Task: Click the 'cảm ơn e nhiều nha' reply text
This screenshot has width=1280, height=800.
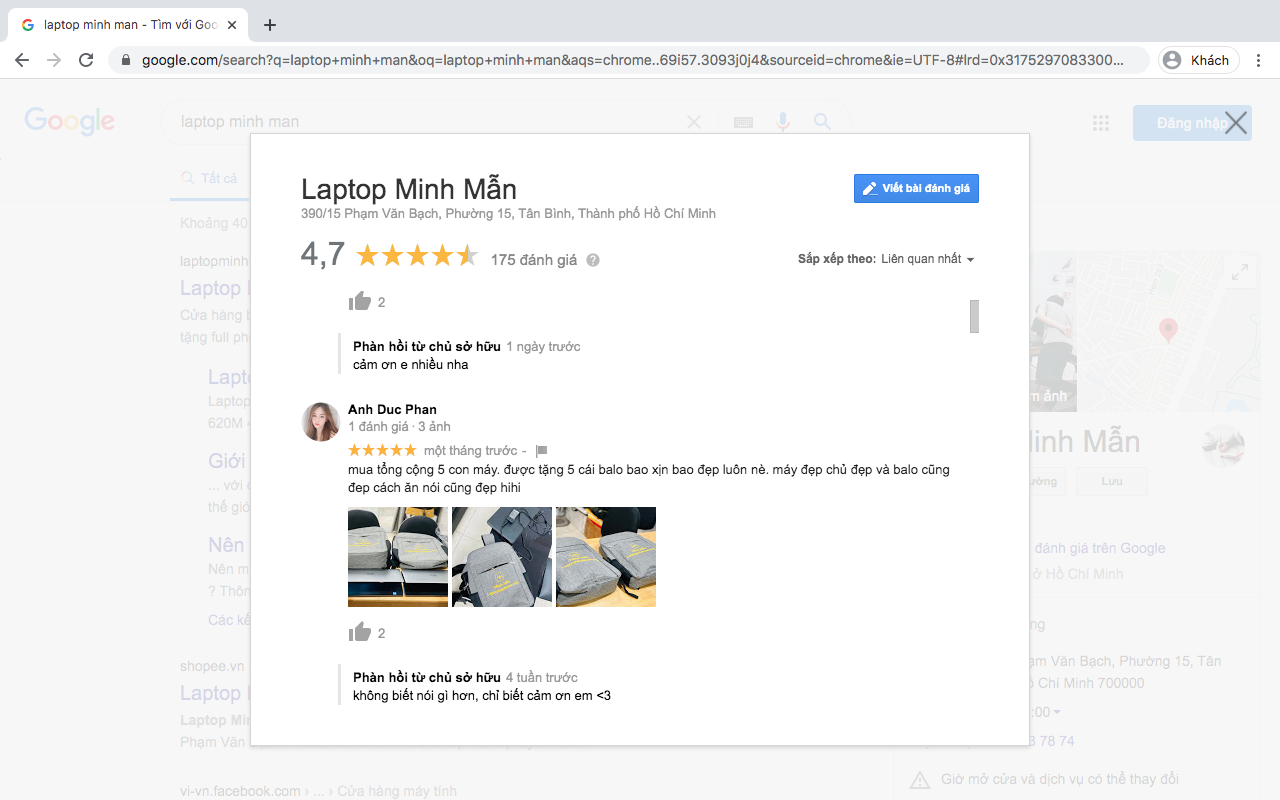Action: [411, 365]
